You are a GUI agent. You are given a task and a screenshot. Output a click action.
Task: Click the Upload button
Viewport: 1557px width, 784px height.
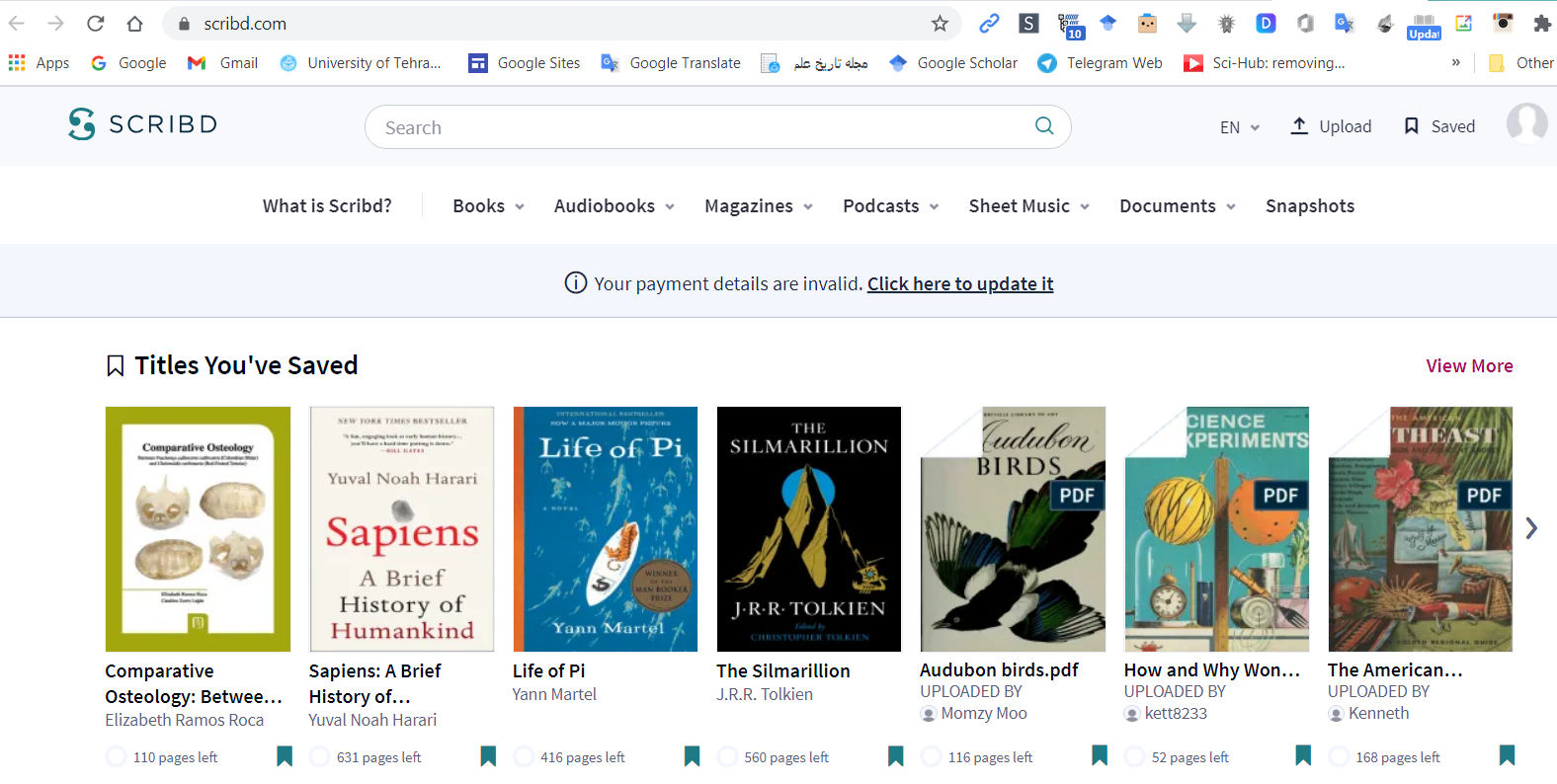click(x=1331, y=126)
